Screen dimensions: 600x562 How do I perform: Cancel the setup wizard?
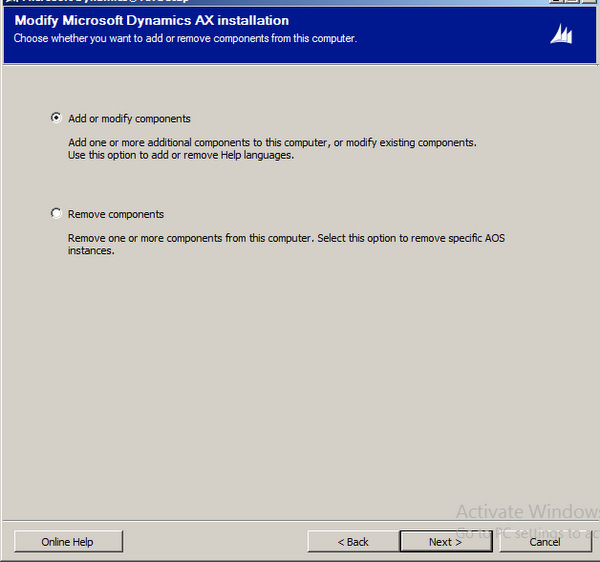pyautogui.click(x=545, y=541)
